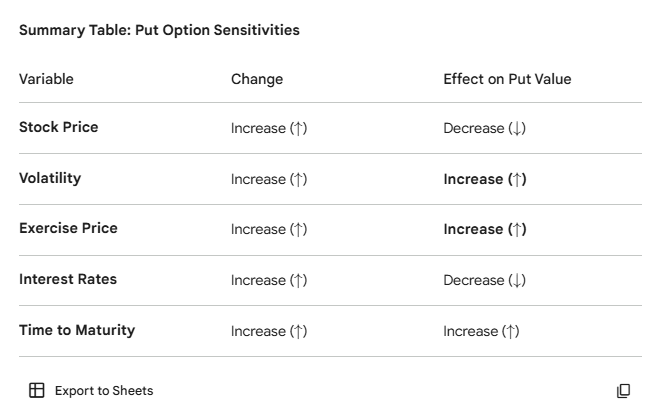Click the Summary Table title heading

tap(159, 30)
